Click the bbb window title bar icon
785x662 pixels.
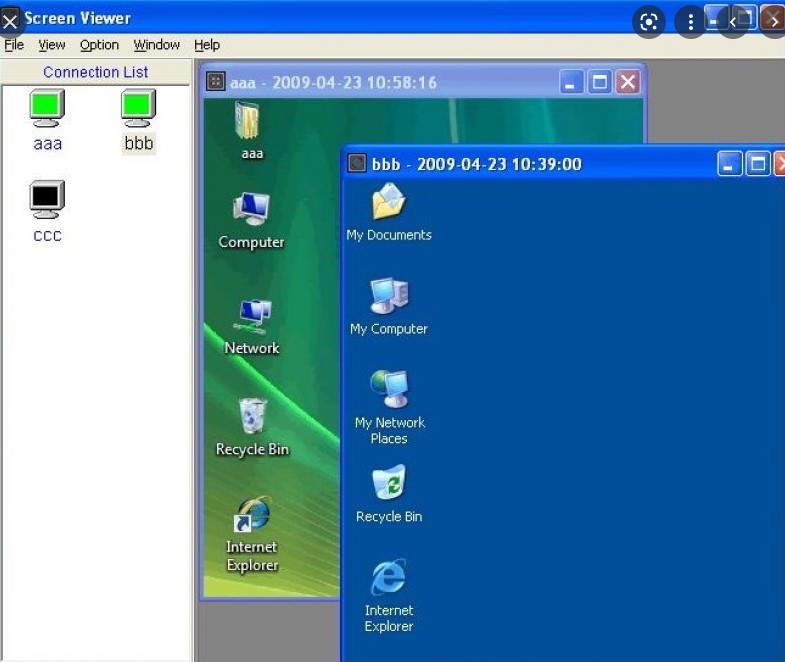[357, 163]
